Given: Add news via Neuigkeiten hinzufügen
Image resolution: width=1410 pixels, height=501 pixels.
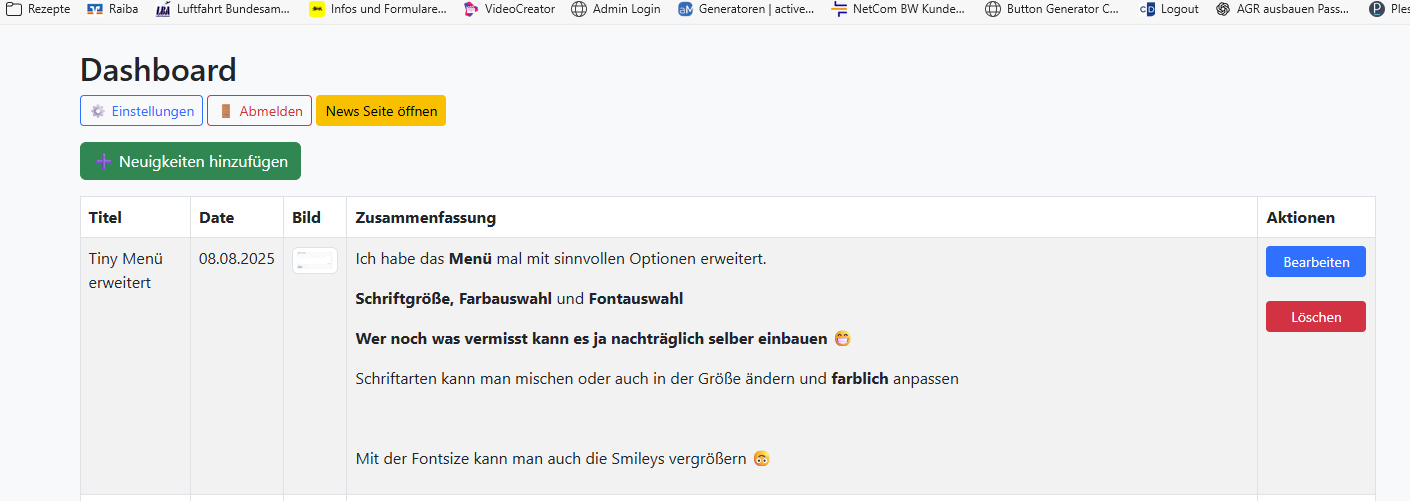Looking at the screenshot, I should pyautogui.click(x=190, y=161).
